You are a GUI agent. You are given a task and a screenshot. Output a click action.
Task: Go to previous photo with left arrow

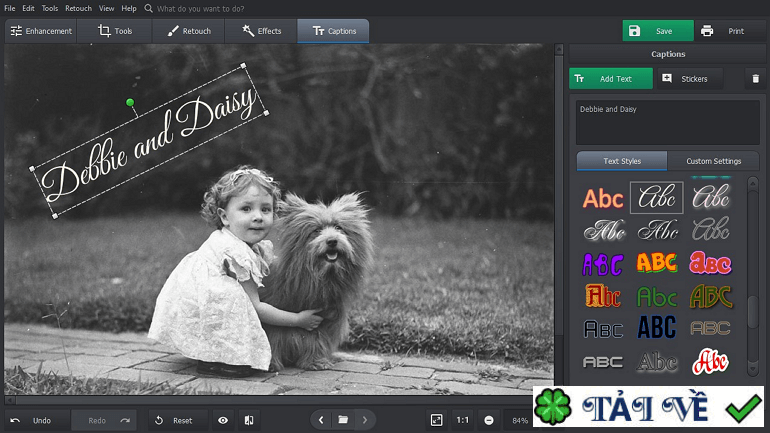[320, 420]
